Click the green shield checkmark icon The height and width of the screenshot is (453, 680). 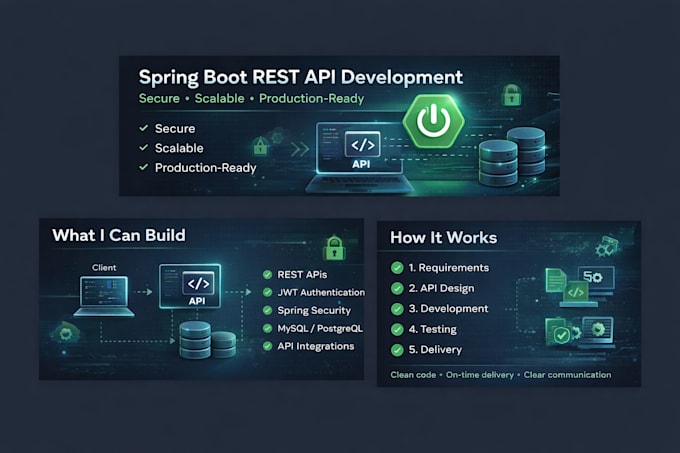[x=562, y=335]
